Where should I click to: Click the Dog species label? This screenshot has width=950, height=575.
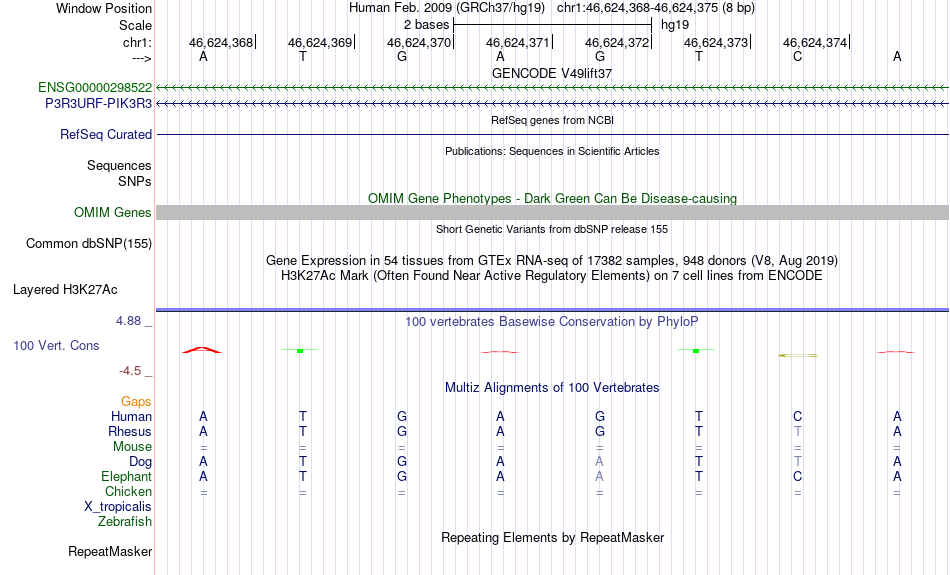coord(141,462)
